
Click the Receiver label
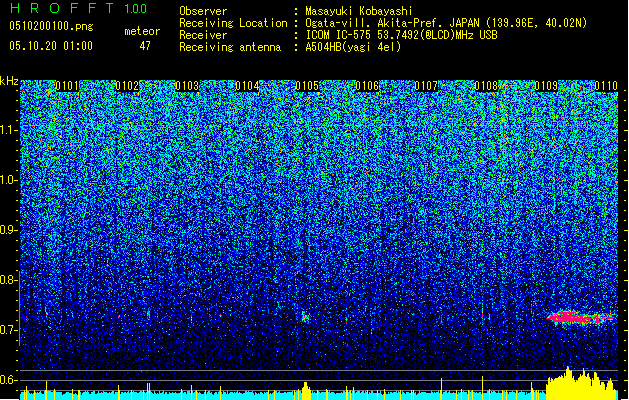pyautogui.click(x=203, y=35)
